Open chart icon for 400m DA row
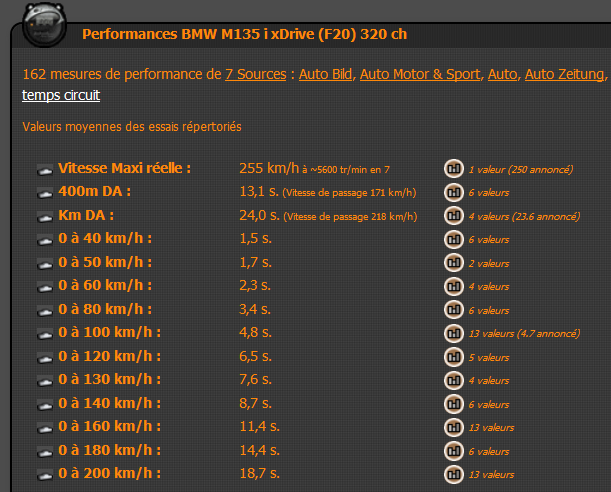This screenshot has height=492, width=611. 454,192
